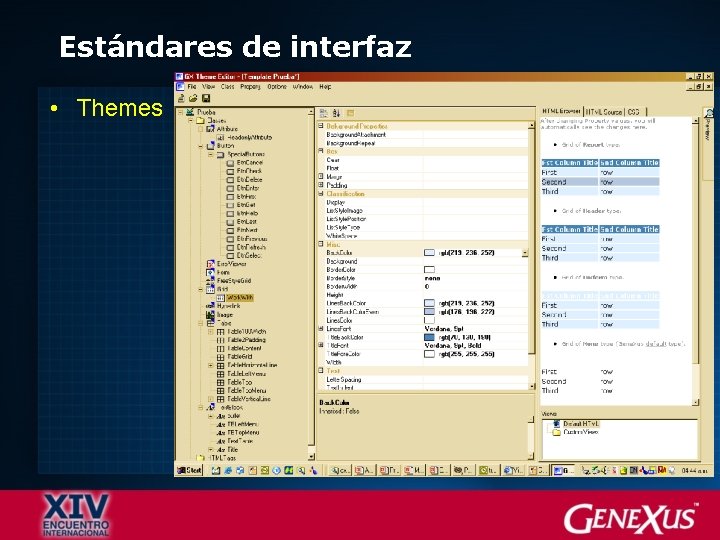
Task: Select the Attribute class icon in tree
Action: click(x=210, y=129)
